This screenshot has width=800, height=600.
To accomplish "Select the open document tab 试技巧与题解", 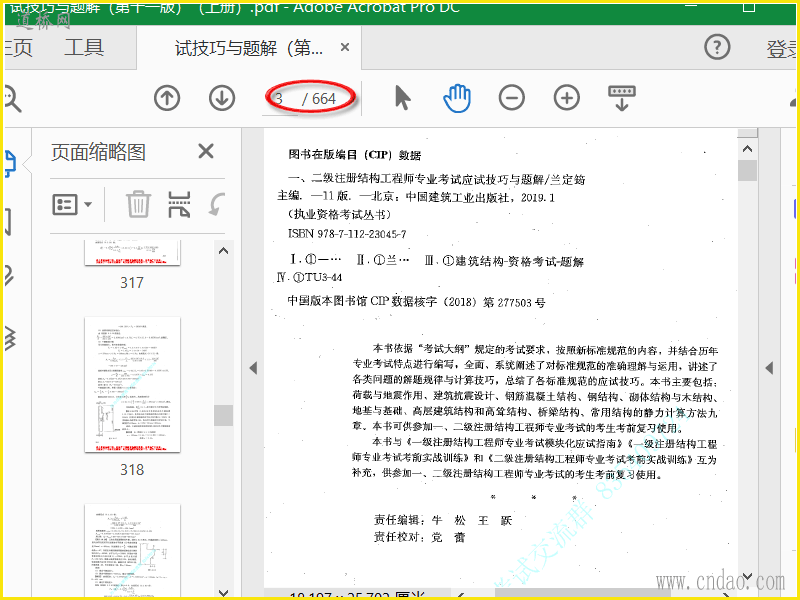I will click(248, 48).
